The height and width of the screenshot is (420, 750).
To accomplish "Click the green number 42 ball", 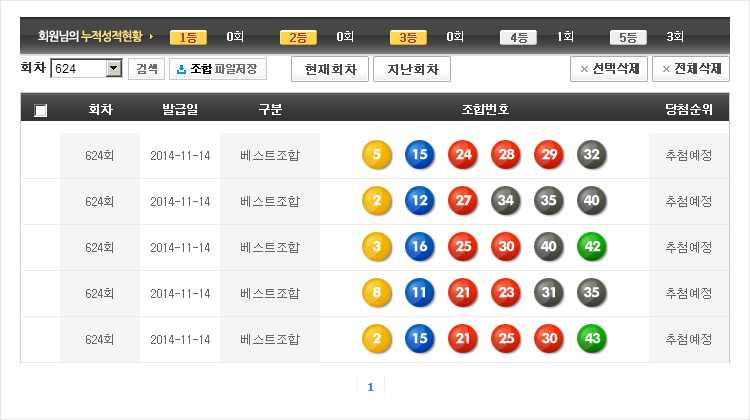I will 592,247.
